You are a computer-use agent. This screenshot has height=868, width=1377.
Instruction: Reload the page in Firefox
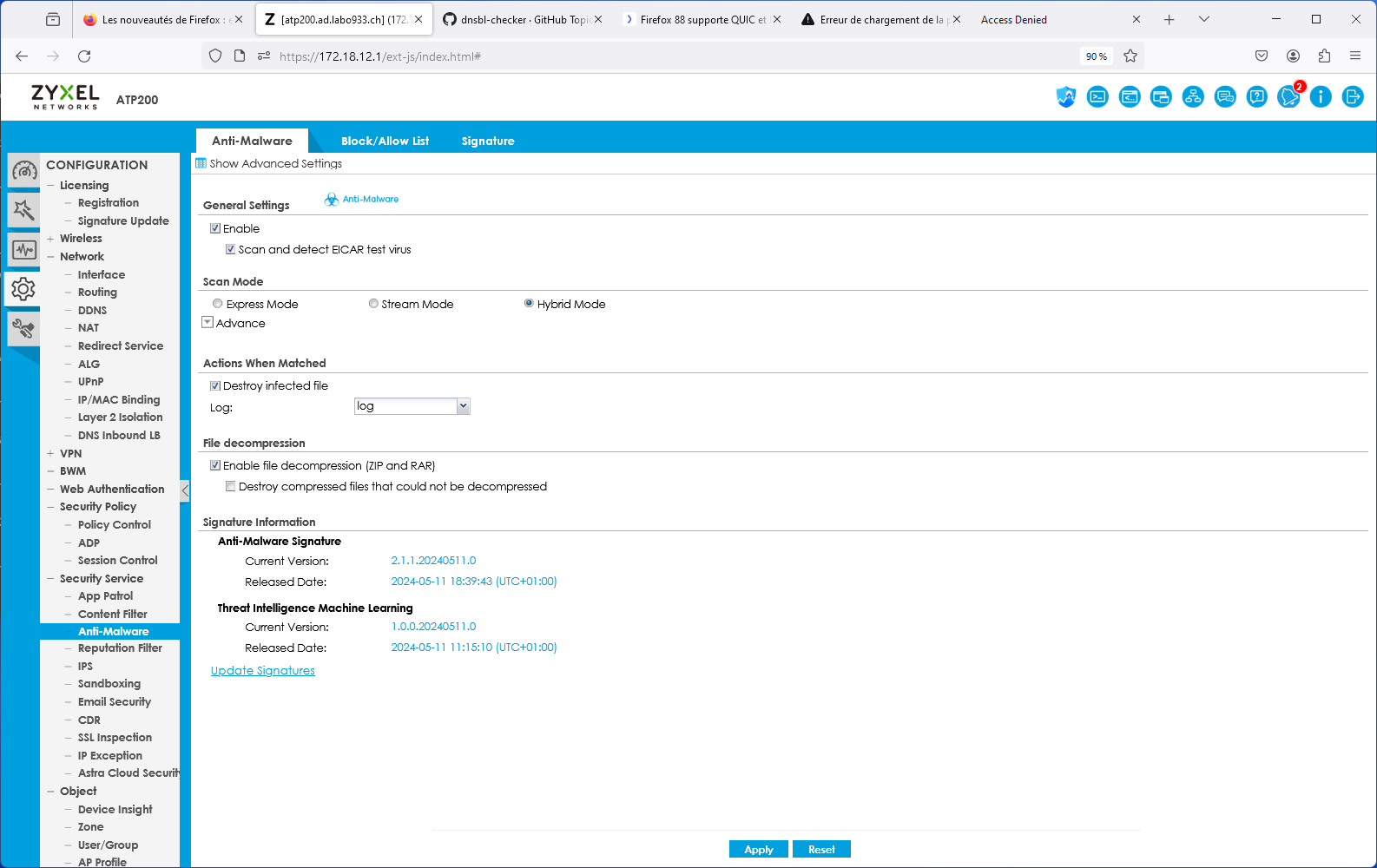pos(84,56)
